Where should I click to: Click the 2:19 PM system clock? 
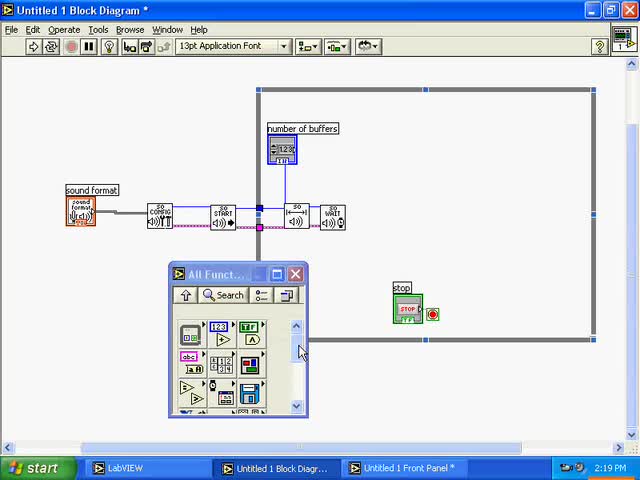(610, 468)
